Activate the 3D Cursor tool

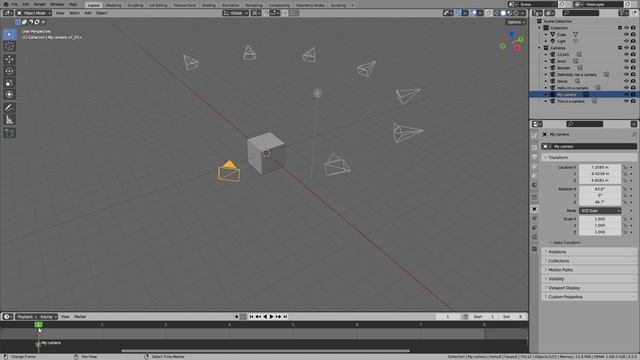tap(9, 46)
